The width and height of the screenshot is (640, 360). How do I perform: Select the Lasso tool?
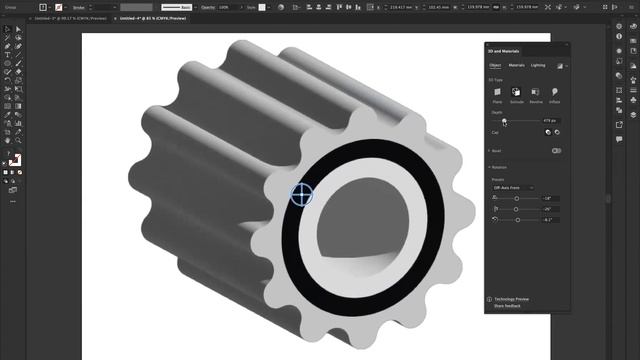coord(18,38)
